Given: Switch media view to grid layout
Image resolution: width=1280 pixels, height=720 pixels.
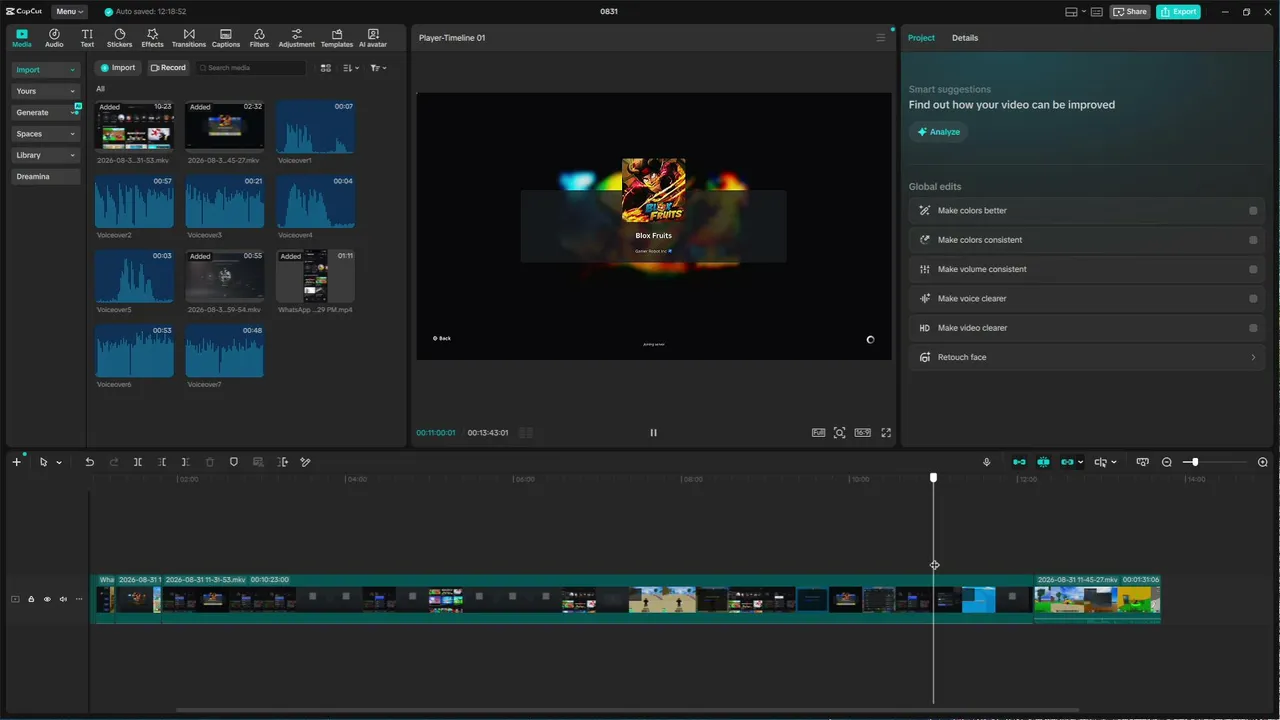Looking at the screenshot, I should coord(326,68).
